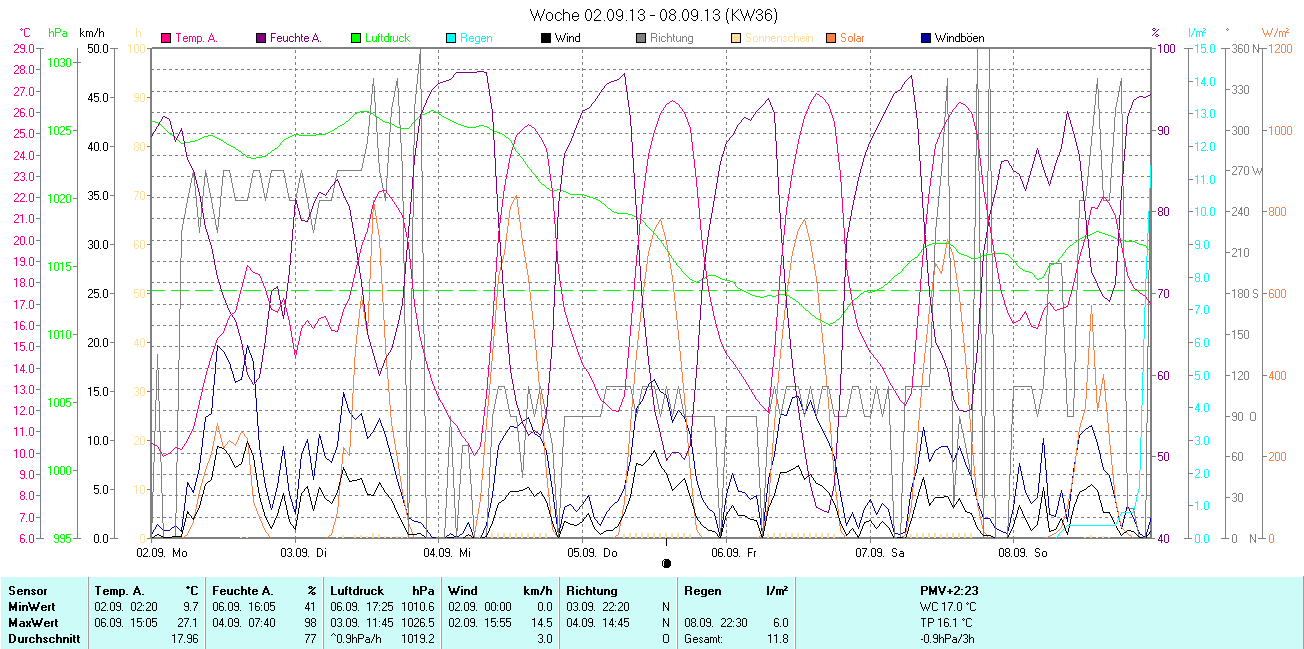Click the pressure trend '^0.9hPa/h' text
This screenshot has height=649, width=1304.
click(357, 638)
